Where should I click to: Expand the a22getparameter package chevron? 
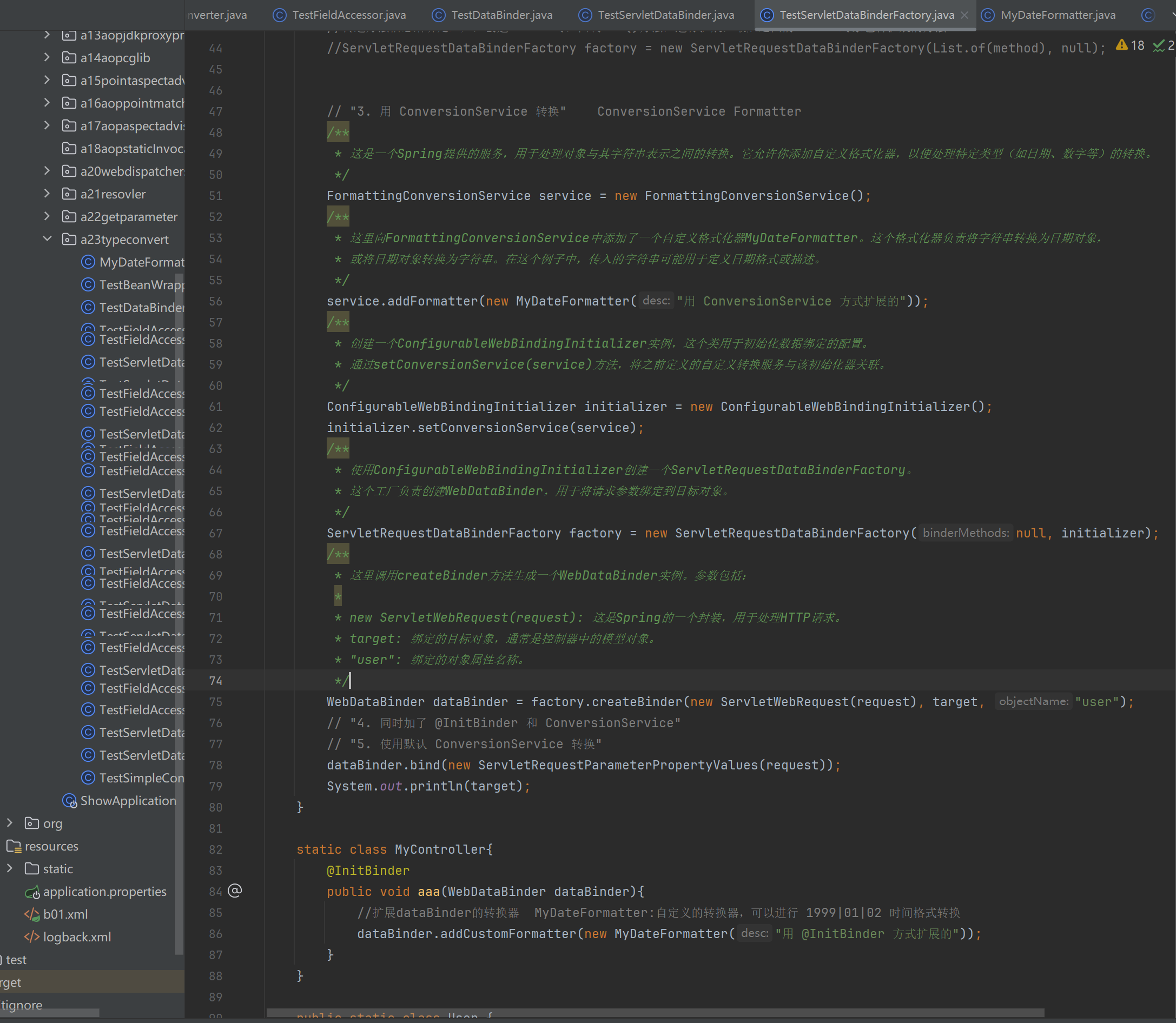point(48,216)
